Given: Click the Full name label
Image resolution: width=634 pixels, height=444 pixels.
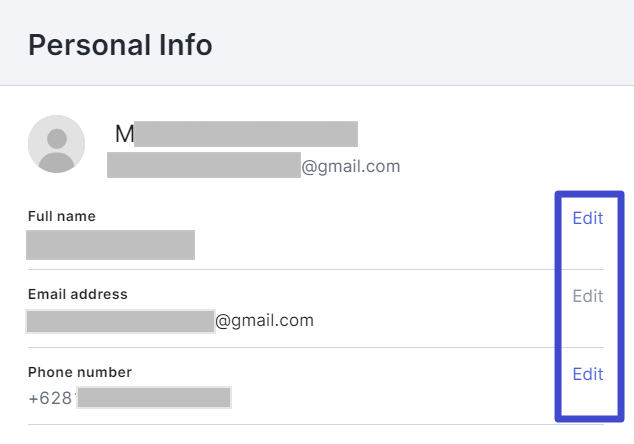Looking at the screenshot, I should (x=62, y=216).
